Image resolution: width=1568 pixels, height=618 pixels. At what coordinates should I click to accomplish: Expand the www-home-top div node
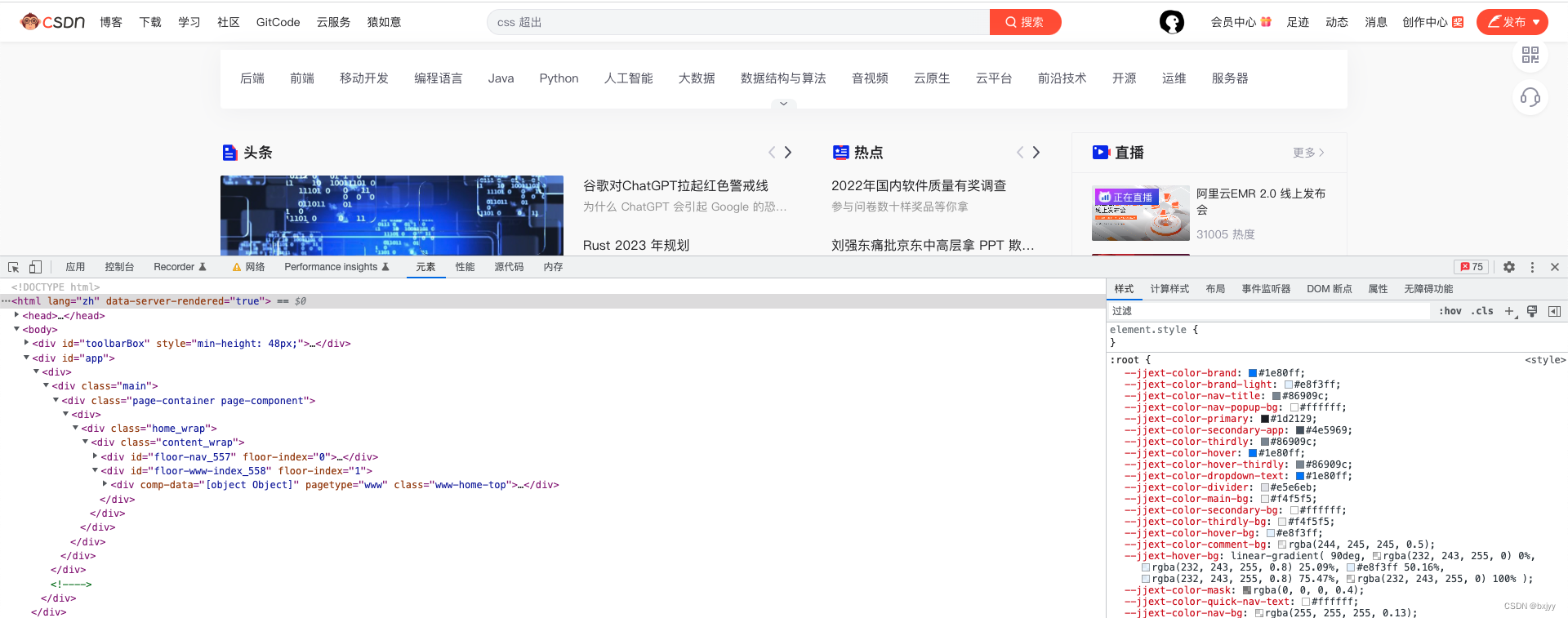click(105, 484)
